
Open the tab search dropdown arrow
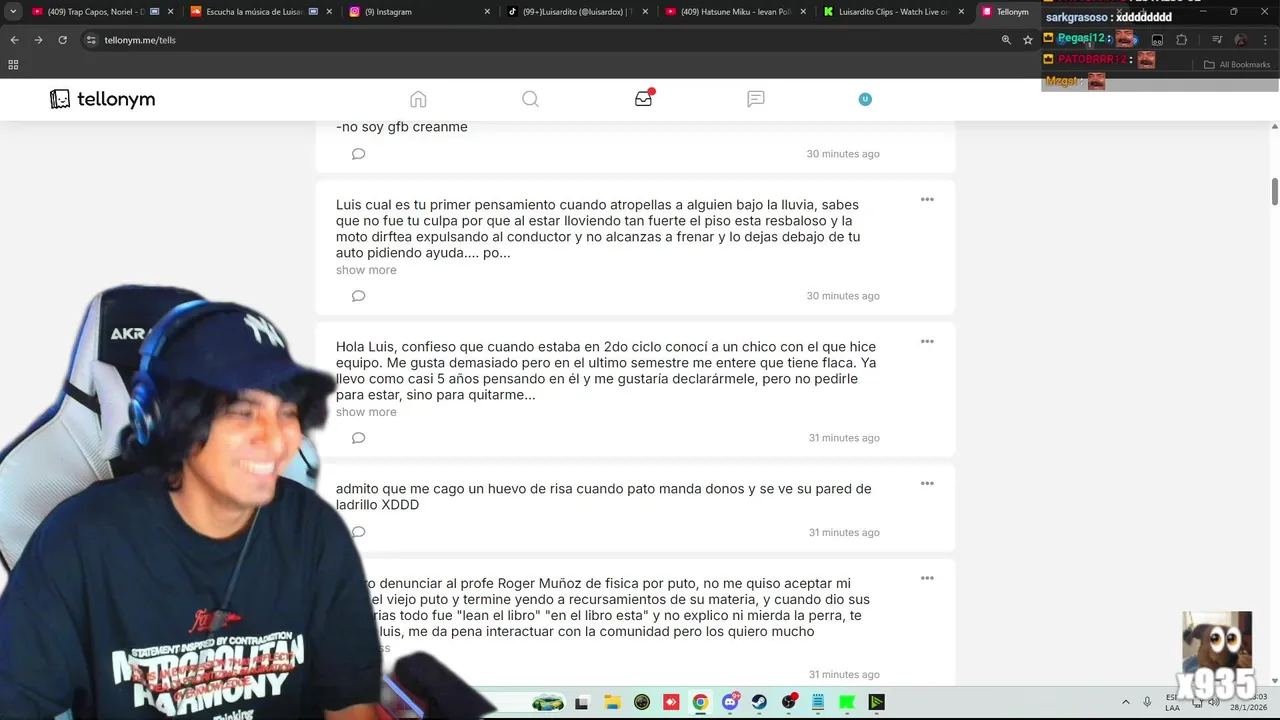click(13, 12)
